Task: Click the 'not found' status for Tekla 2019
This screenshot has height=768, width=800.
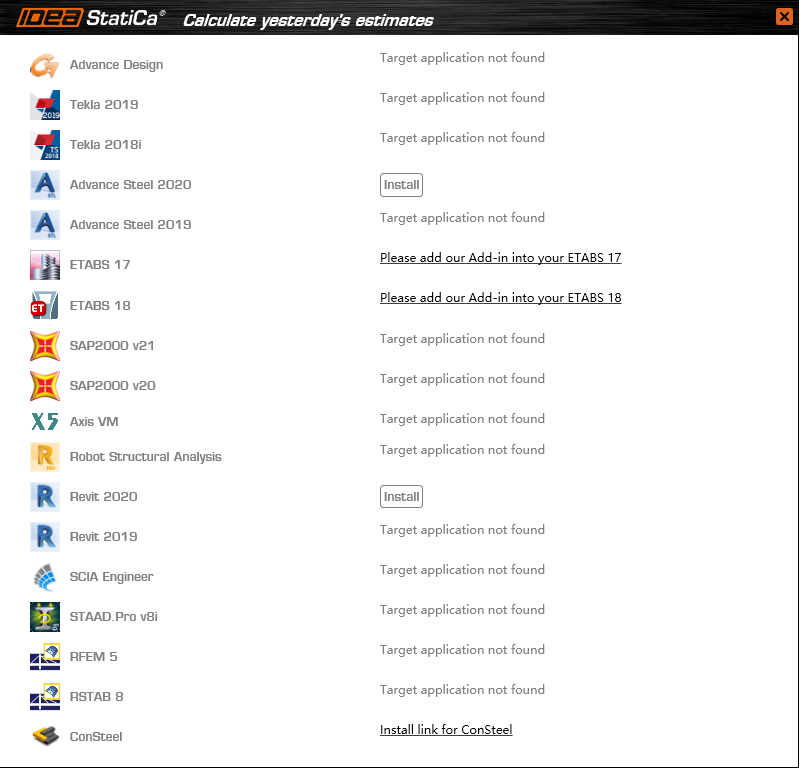Action: 462,97
